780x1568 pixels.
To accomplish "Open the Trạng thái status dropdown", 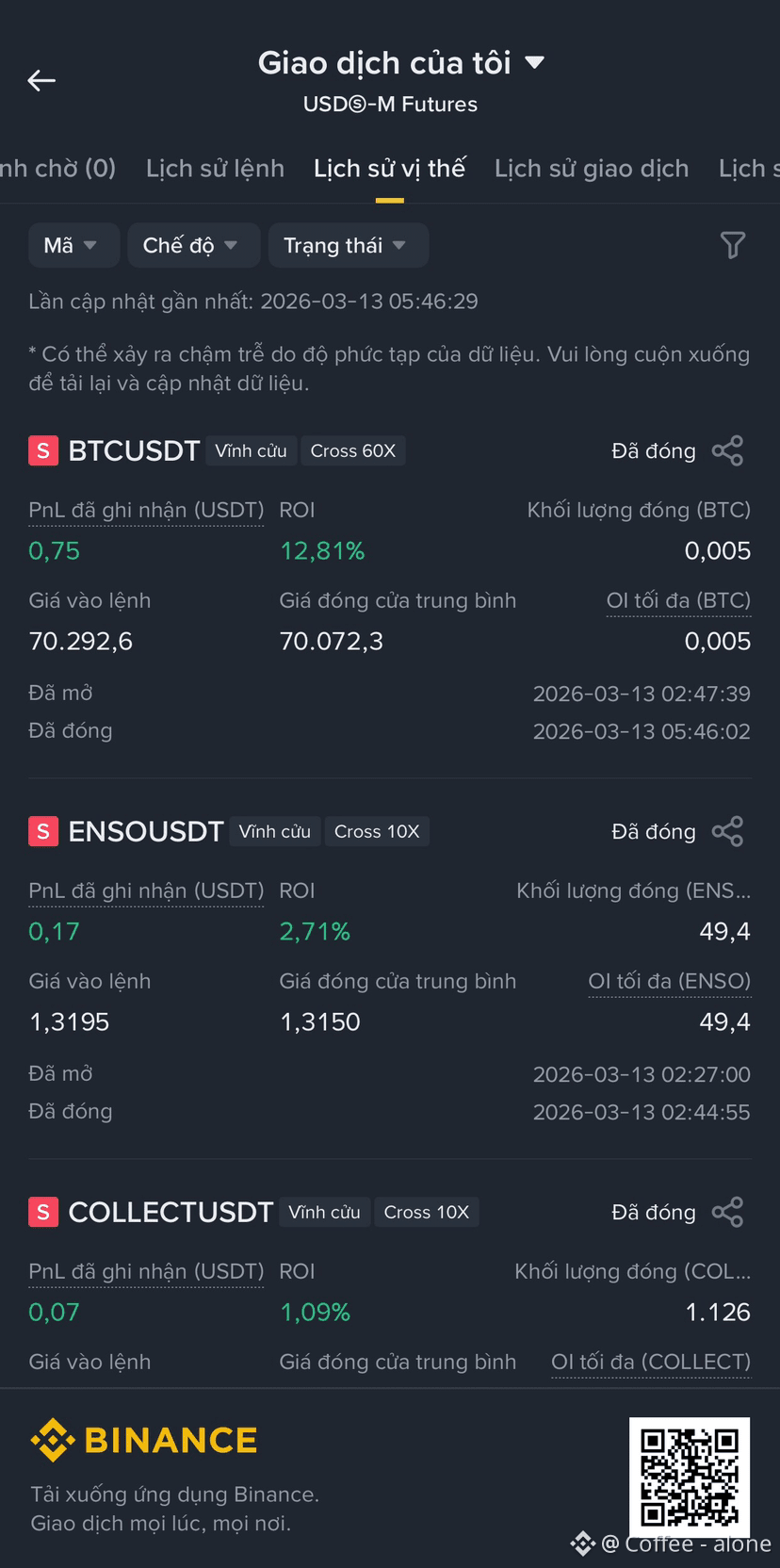I will coord(349,246).
